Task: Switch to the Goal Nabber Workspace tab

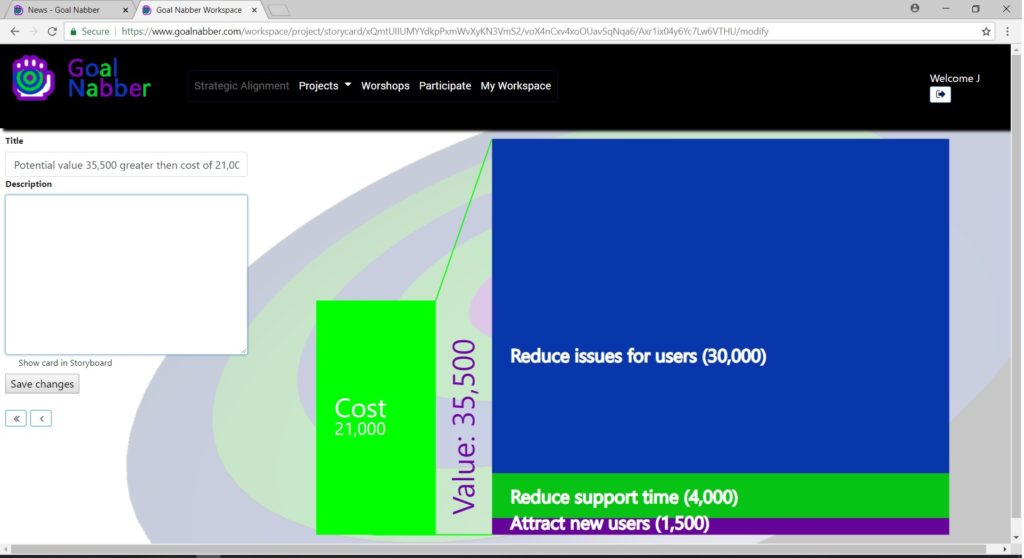Action: pyautogui.click(x=198, y=10)
